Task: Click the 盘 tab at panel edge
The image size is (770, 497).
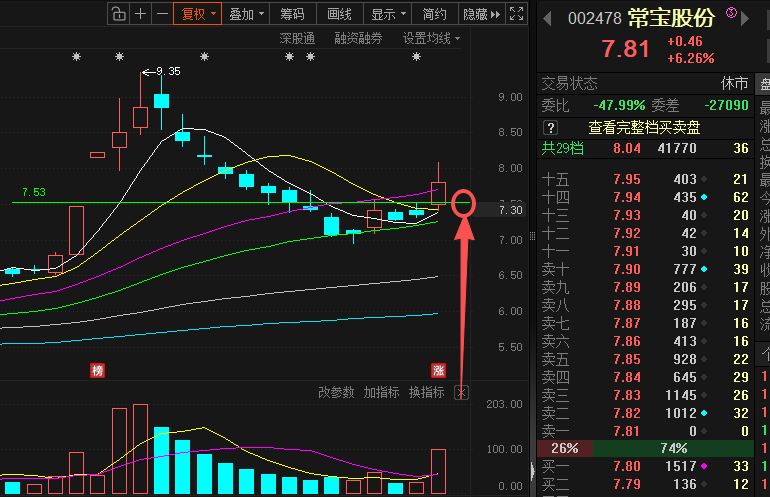Action: point(764,84)
